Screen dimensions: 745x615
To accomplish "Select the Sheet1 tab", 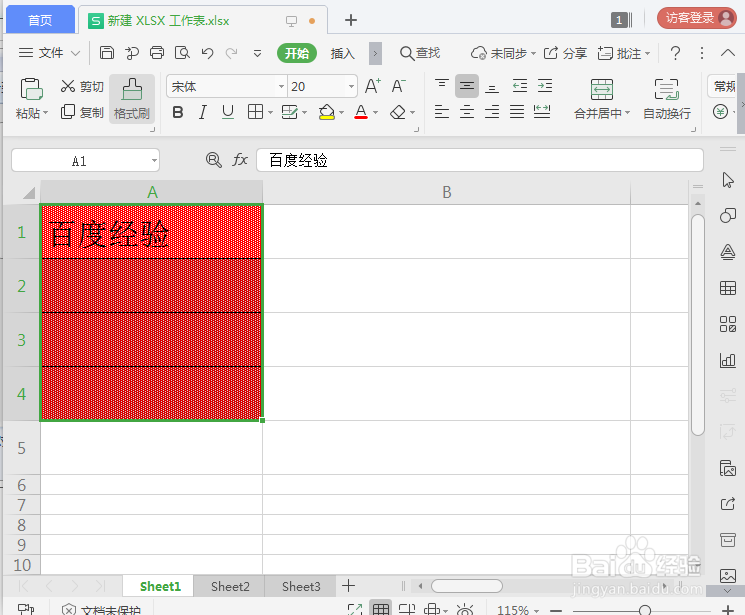I will (x=160, y=586).
